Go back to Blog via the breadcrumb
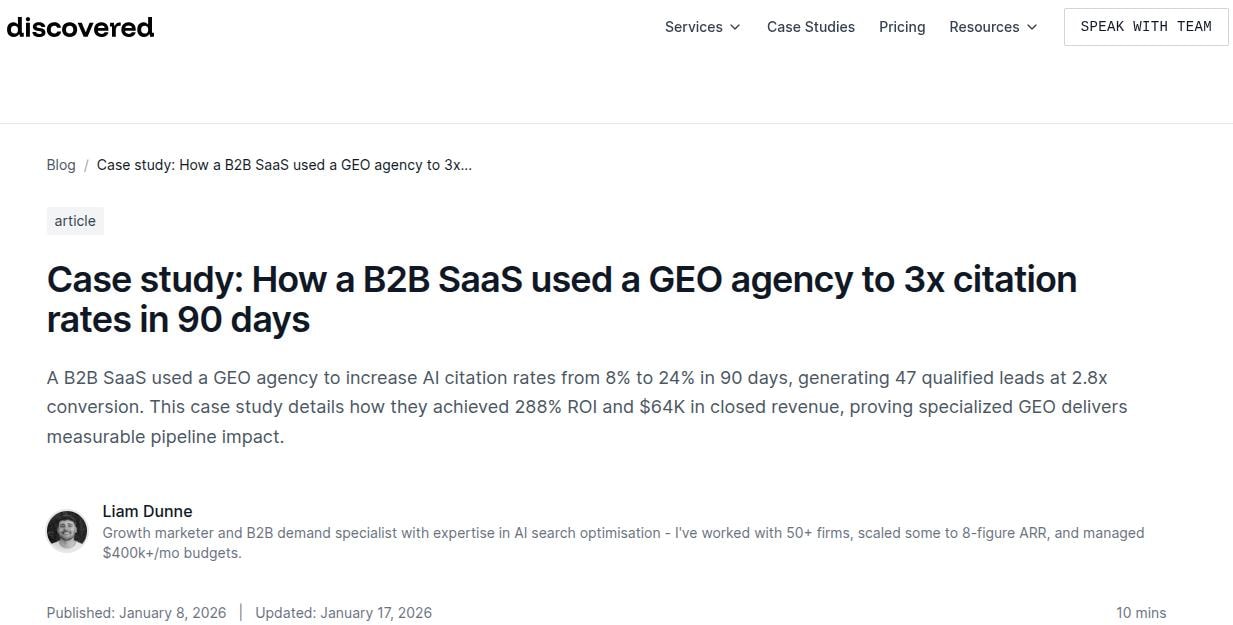Viewport: 1233px width, 625px height. [x=61, y=164]
